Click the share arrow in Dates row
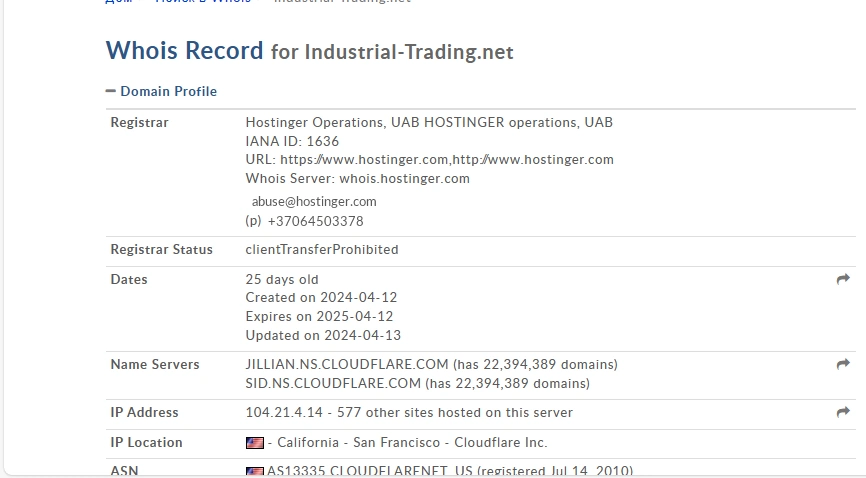866x478 pixels. [x=843, y=279]
